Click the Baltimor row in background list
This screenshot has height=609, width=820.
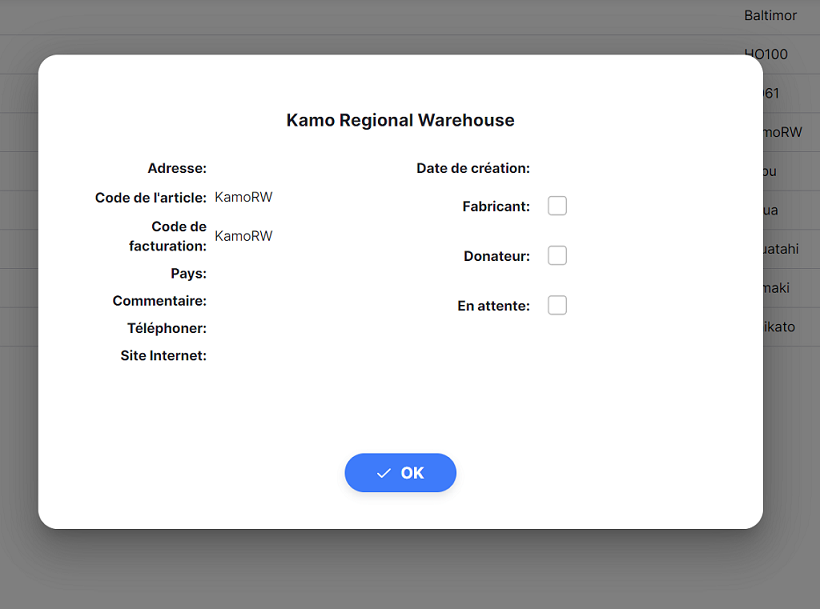(770, 16)
